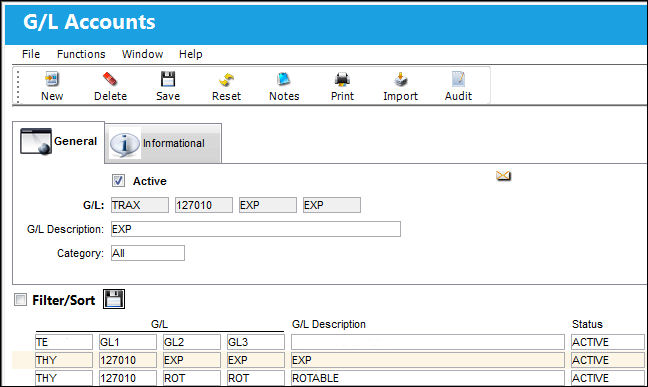Click the G/L Description column header
The image size is (648, 387).
[x=329, y=324]
